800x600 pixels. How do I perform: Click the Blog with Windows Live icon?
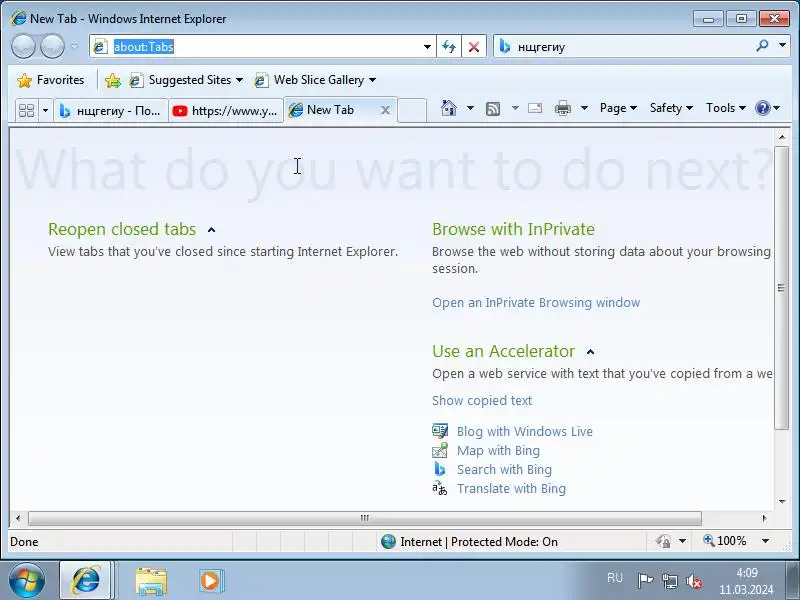point(440,431)
